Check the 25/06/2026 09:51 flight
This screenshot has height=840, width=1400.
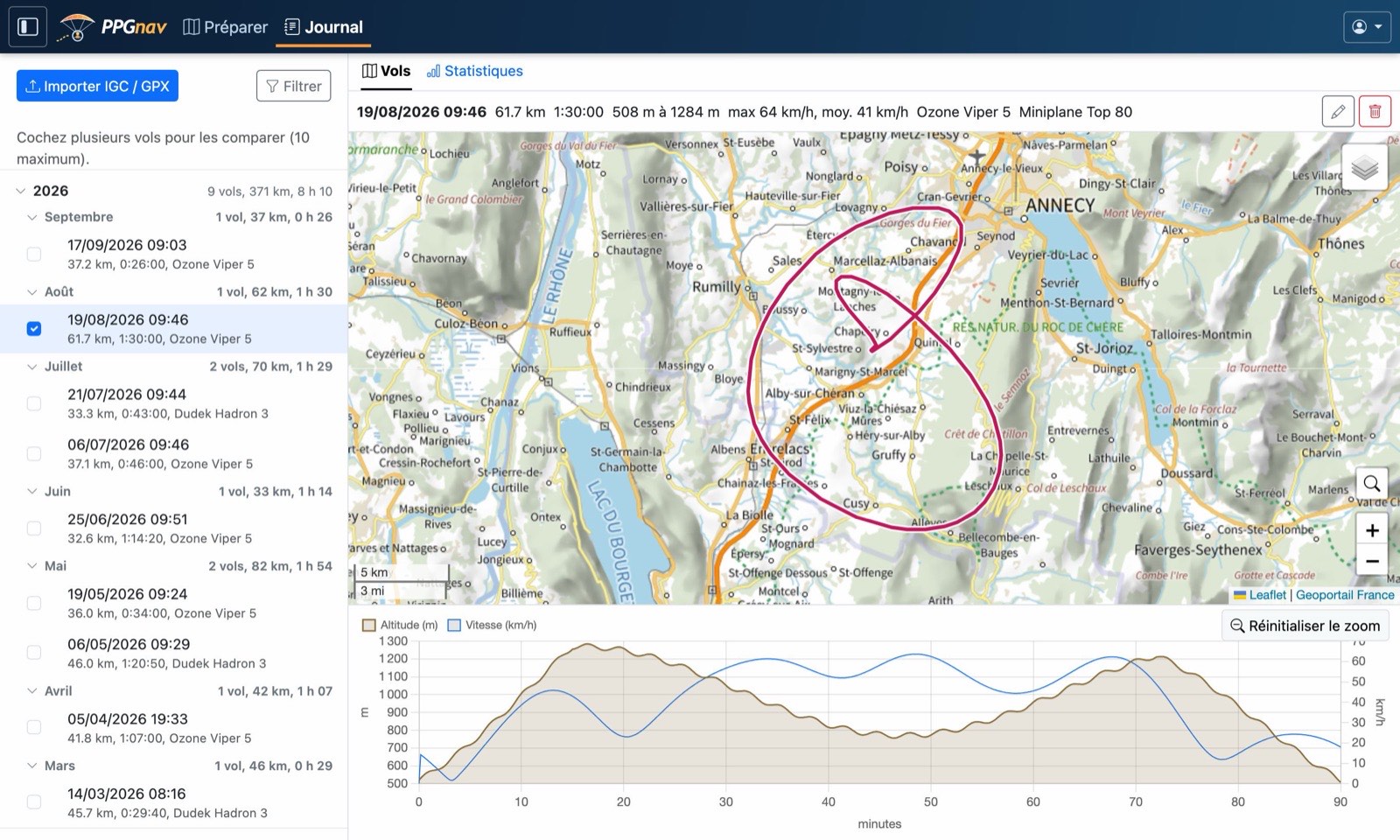click(34, 528)
